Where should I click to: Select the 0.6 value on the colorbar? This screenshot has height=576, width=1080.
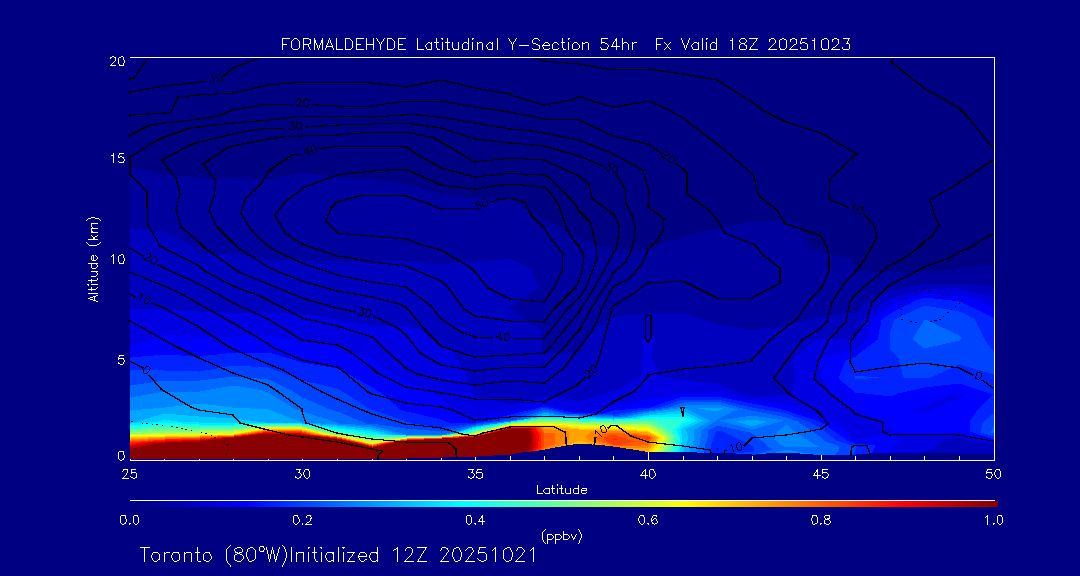[648, 520]
